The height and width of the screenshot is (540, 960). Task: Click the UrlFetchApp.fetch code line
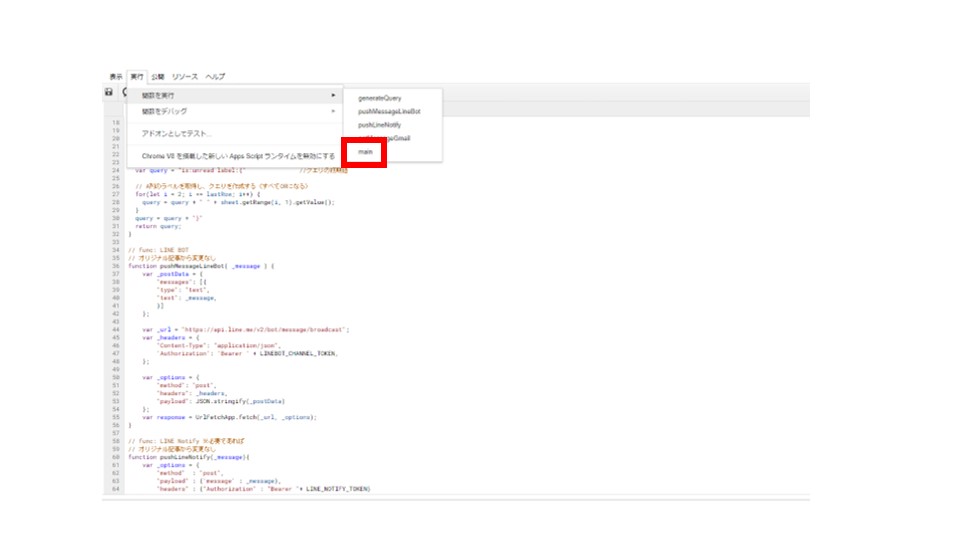pyautogui.click(x=229, y=417)
